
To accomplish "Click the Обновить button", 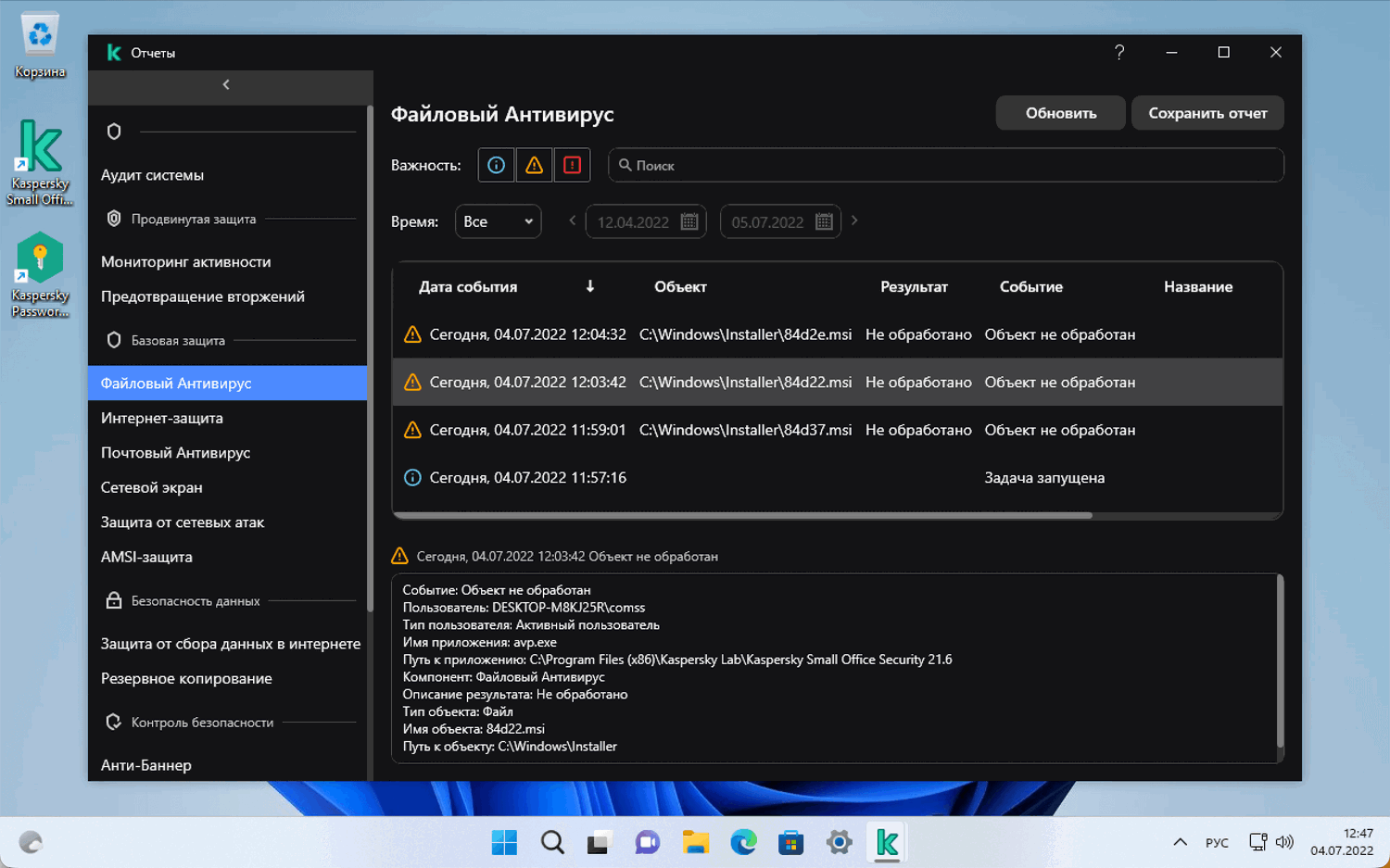I will point(1060,113).
